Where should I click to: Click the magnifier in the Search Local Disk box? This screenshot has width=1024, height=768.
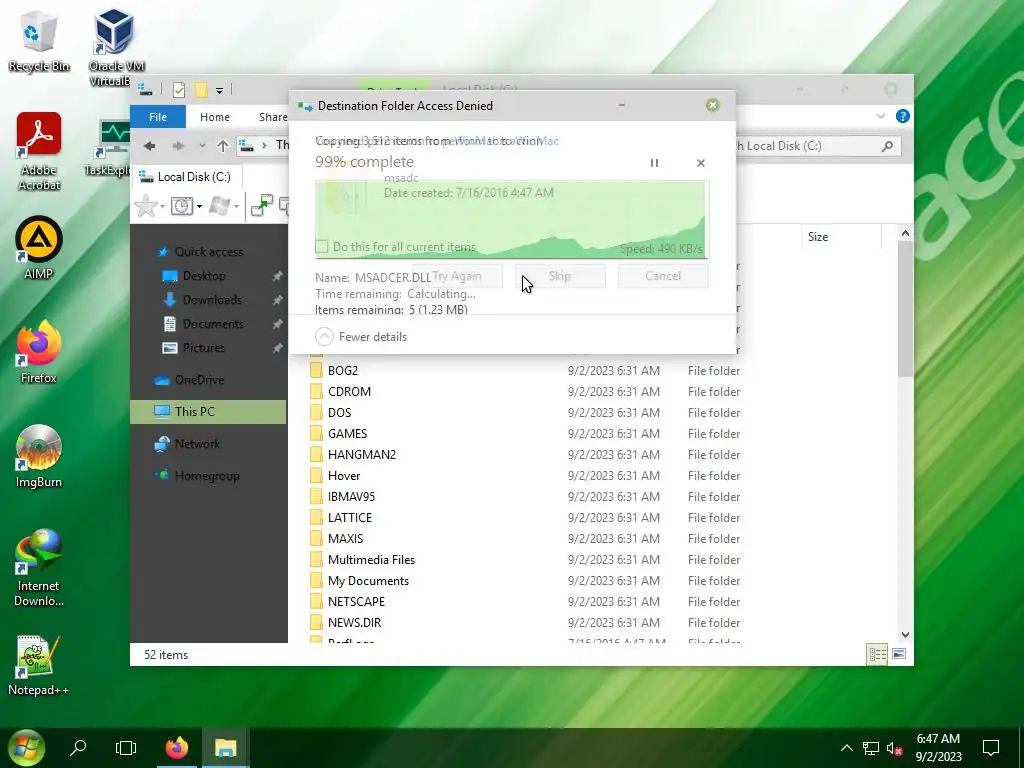click(887, 146)
